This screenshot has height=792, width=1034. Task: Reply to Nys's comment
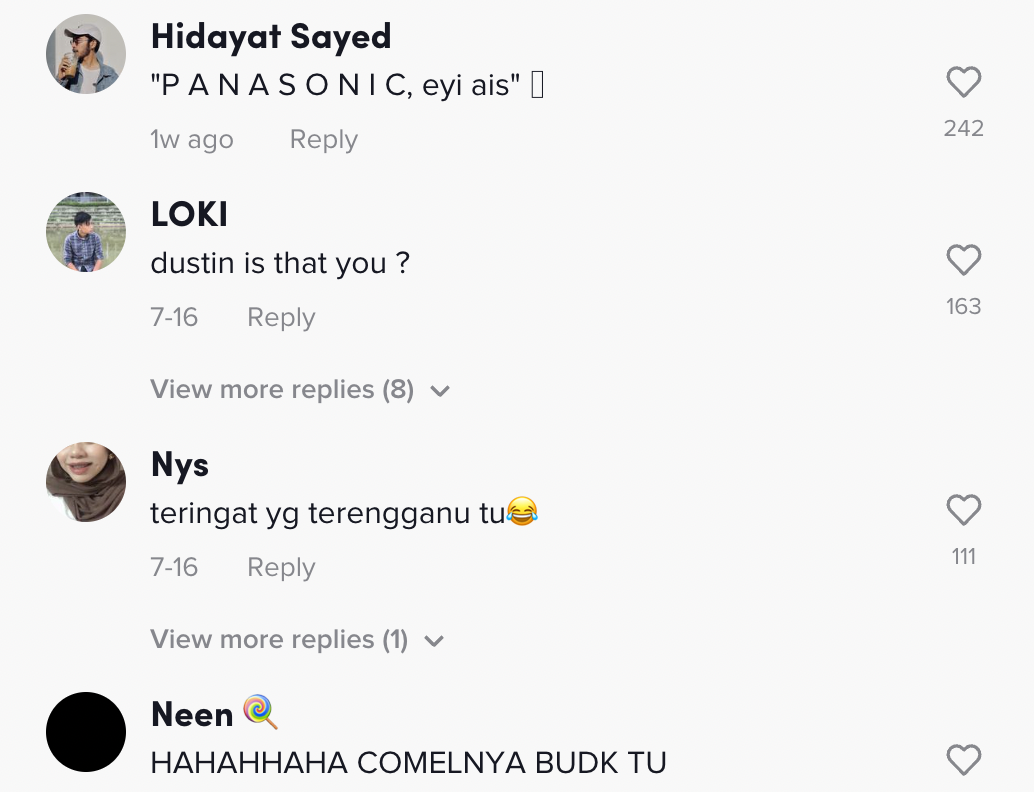point(282,567)
